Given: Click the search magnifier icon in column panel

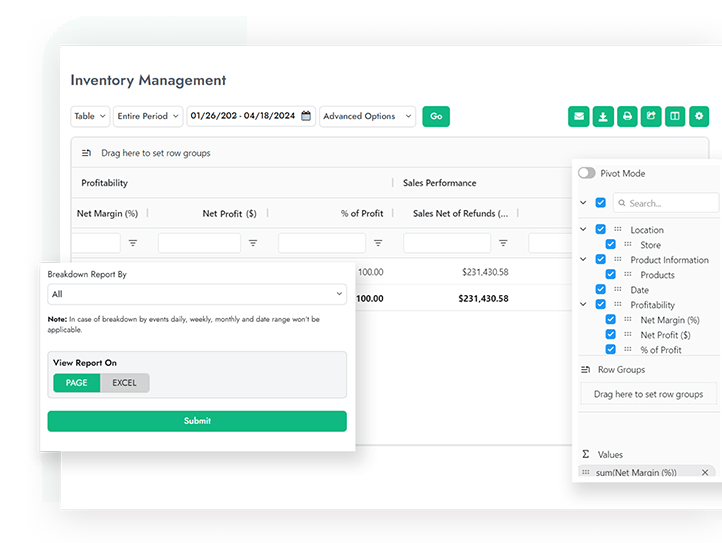Looking at the screenshot, I should [622, 203].
